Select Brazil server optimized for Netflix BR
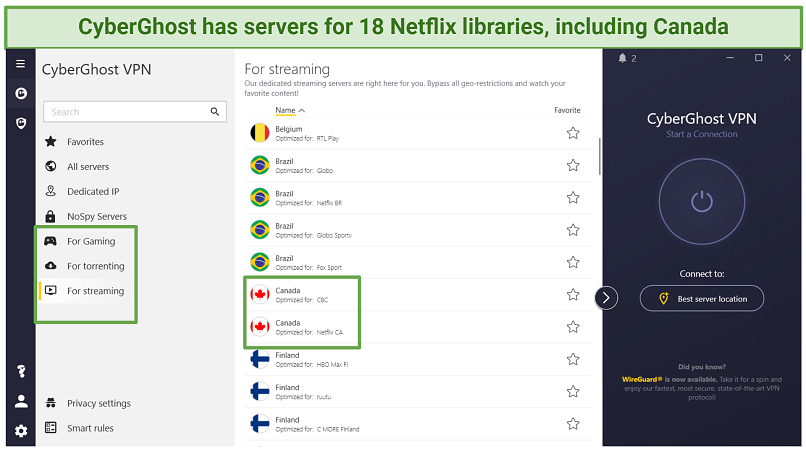 click(418, 198)
